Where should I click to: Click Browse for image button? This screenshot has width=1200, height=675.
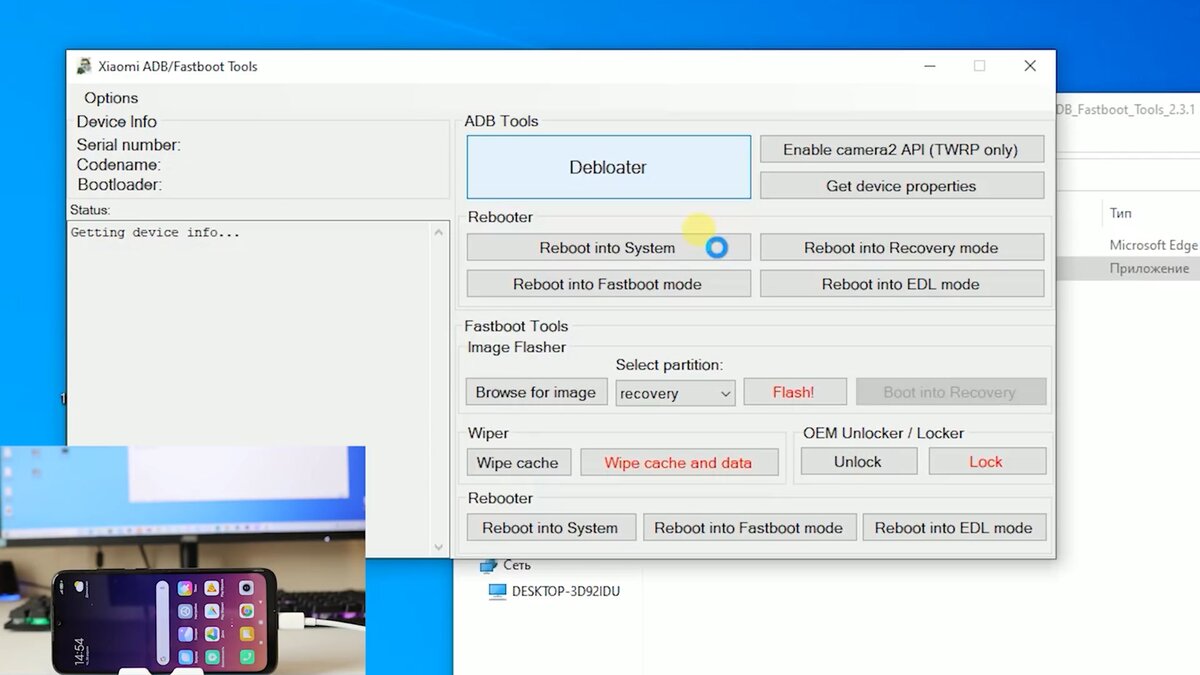536,392
